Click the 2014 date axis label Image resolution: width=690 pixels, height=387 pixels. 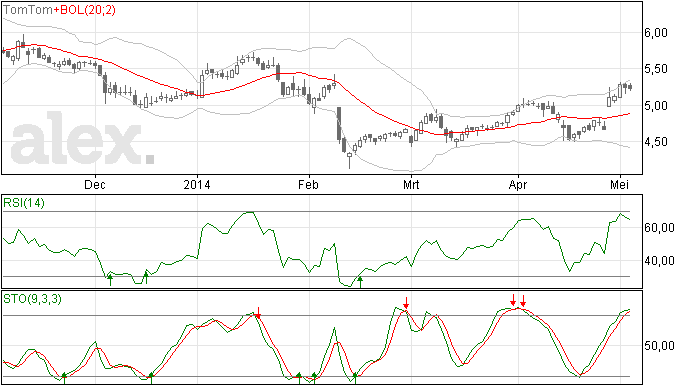[x=197, y=184]
